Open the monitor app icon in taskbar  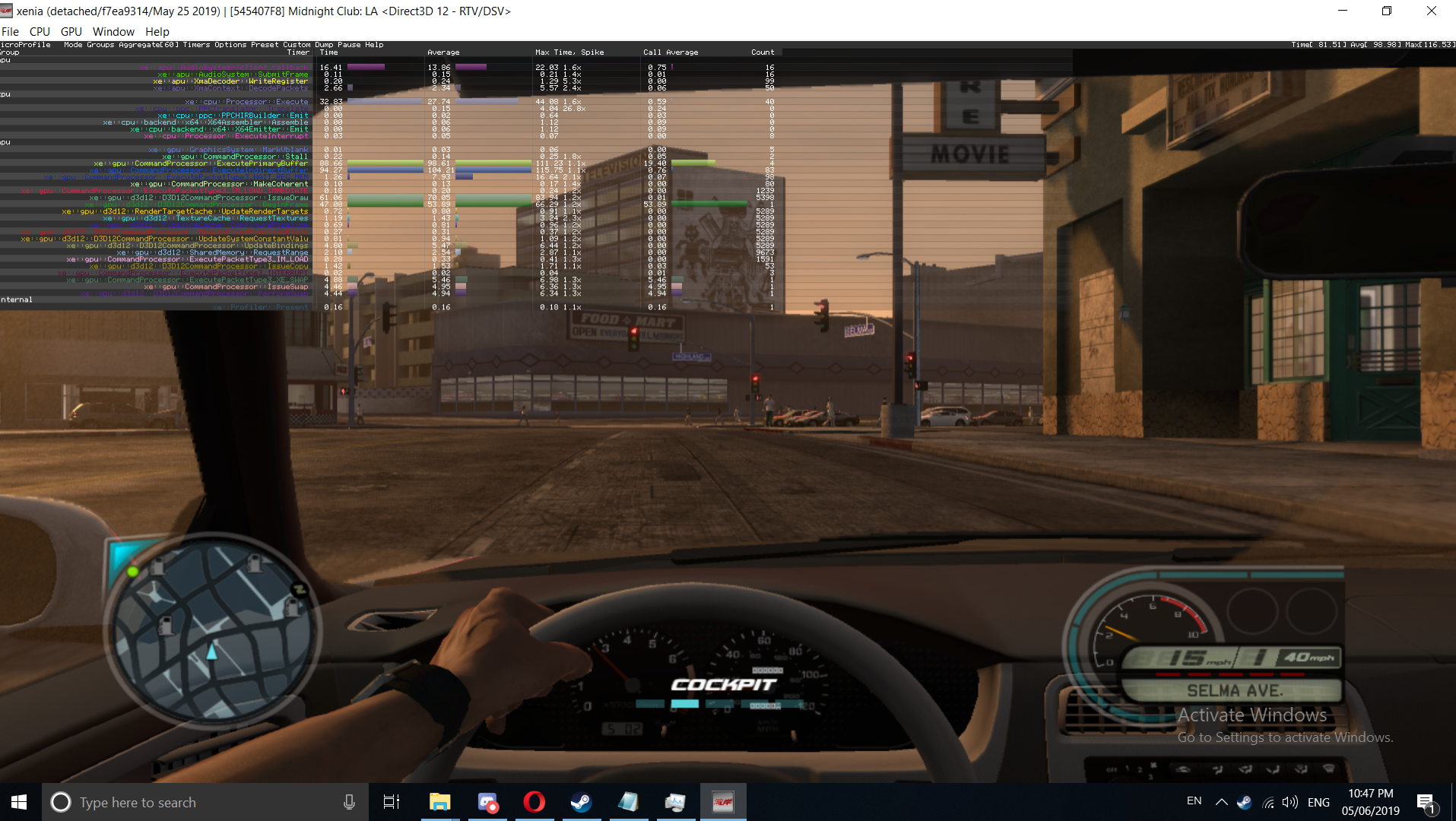[x=675, y=802]
